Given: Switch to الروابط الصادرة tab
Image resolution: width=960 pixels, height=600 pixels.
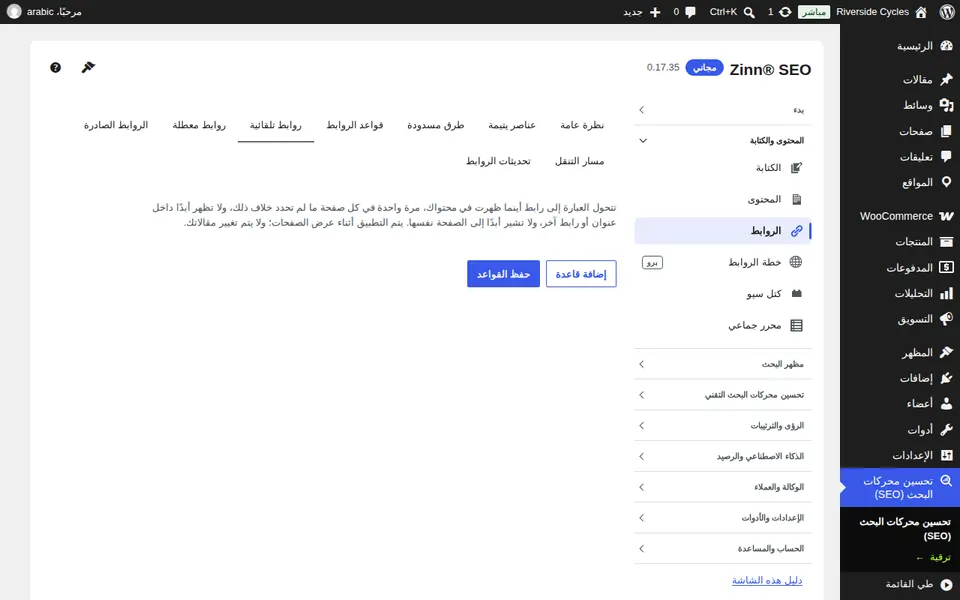Looking at the screenshot, I should coord(116,125).
